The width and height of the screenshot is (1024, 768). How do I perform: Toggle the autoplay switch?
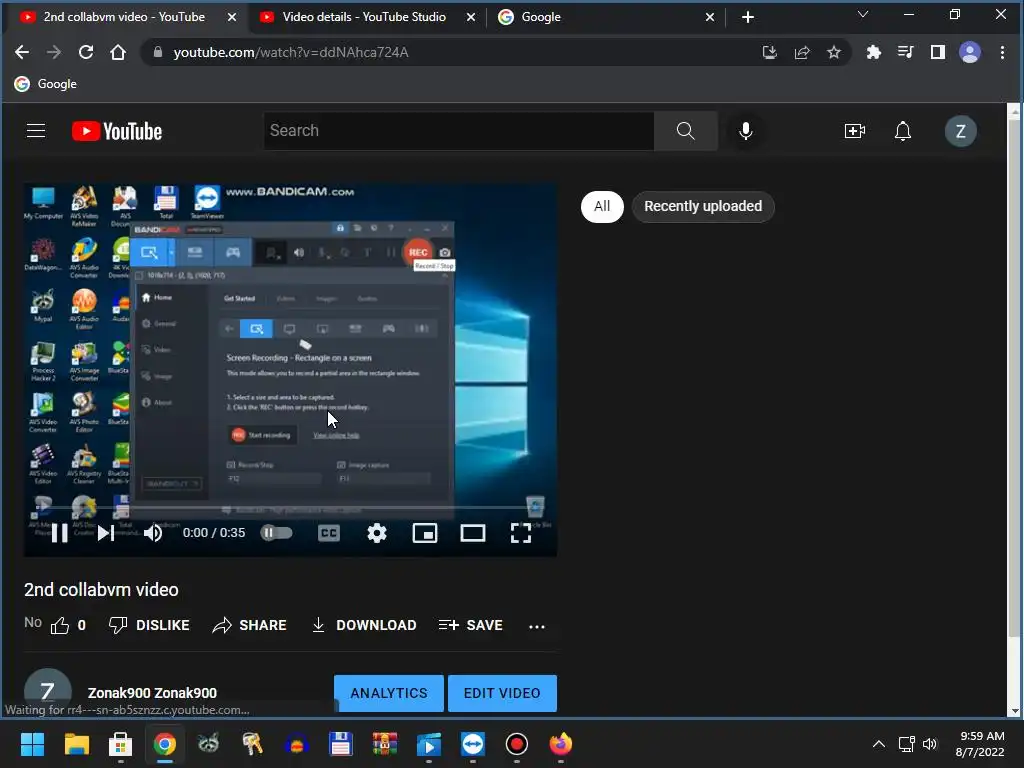pyautogui.click(x=276, y=533)
